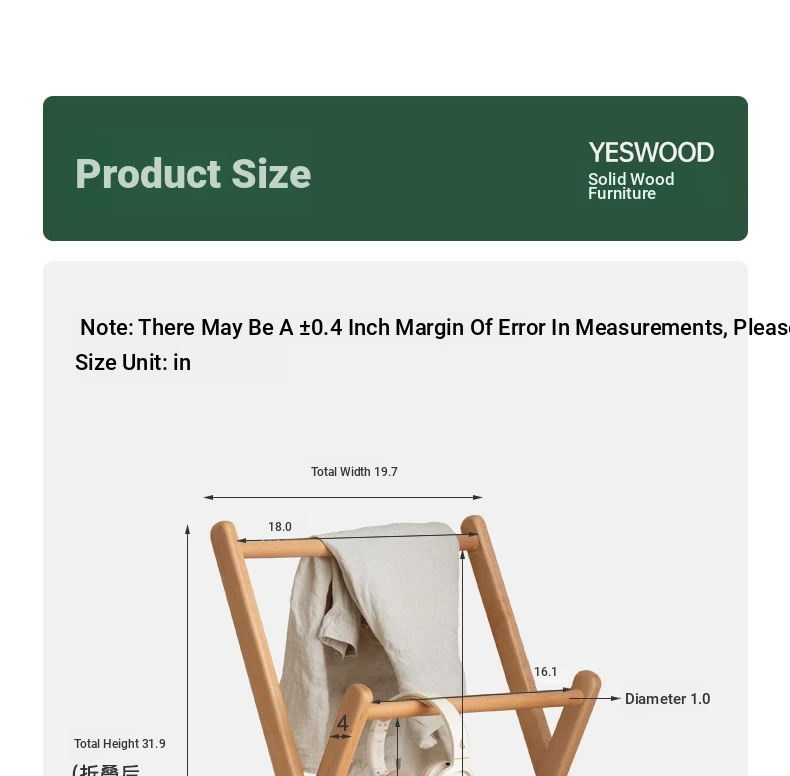Click the Total Height 31.9 label

coord(120,744)
